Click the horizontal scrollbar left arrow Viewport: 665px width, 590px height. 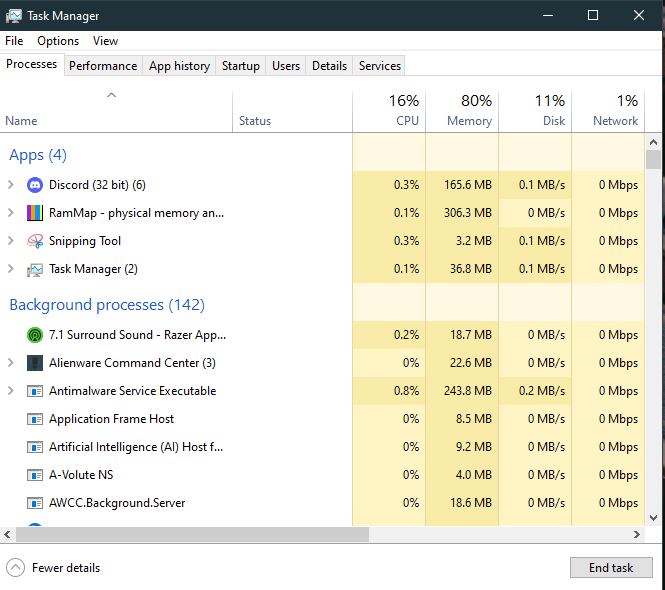point(7,534)
